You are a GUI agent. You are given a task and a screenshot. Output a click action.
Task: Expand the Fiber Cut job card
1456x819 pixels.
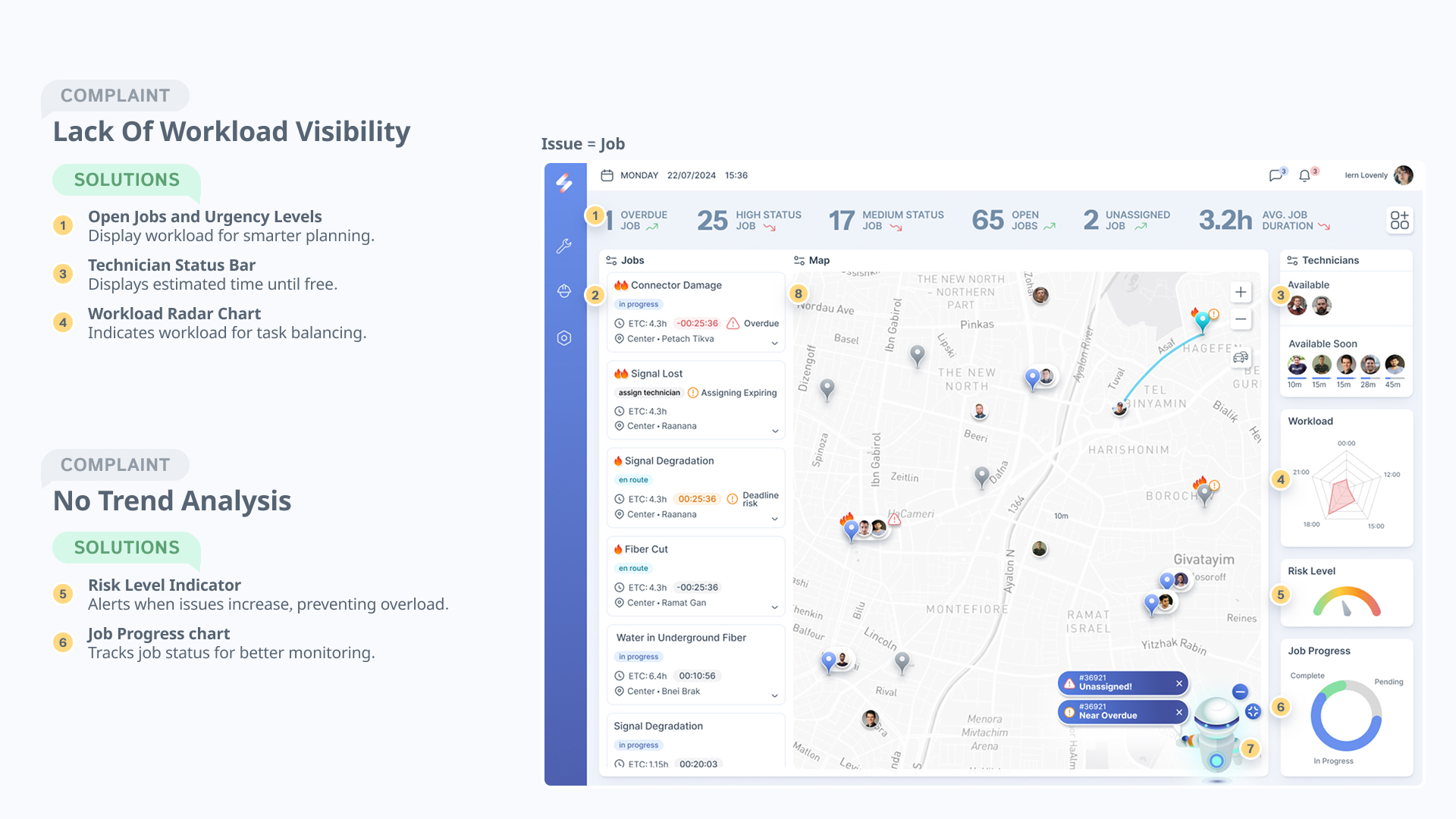coord(774,607)
